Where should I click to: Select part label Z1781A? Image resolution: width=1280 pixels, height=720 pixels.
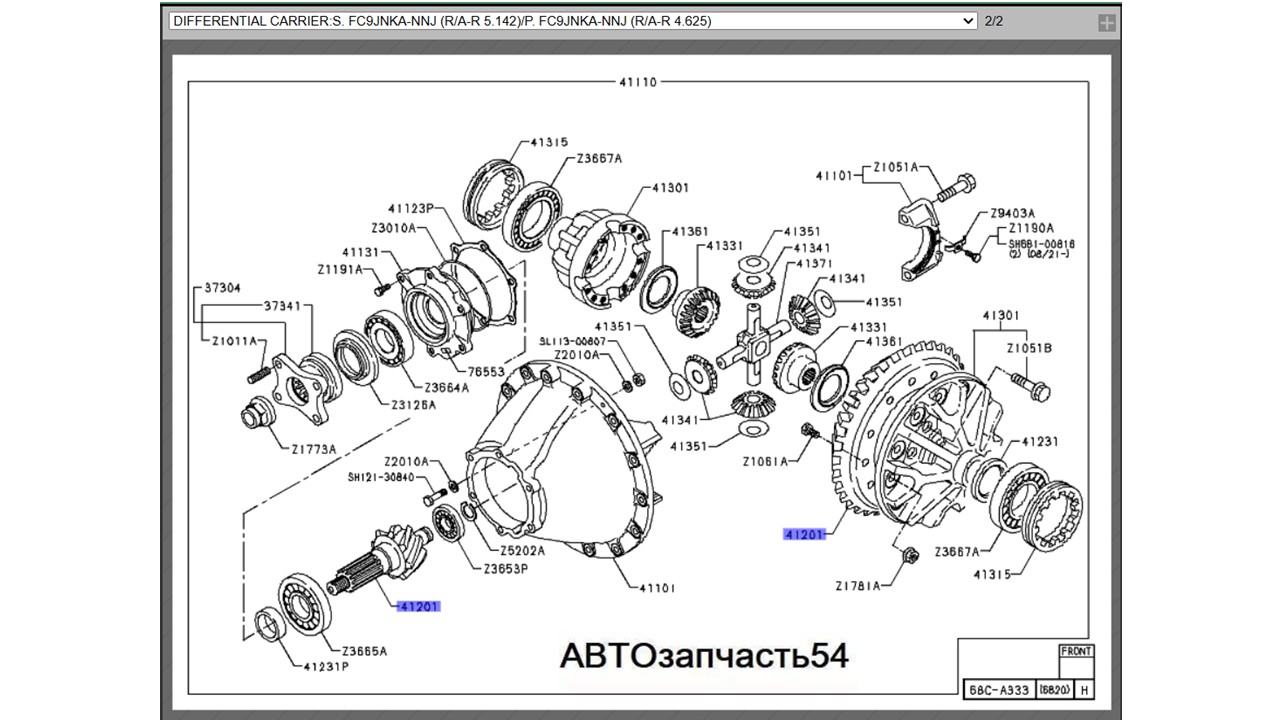point(859,585)
